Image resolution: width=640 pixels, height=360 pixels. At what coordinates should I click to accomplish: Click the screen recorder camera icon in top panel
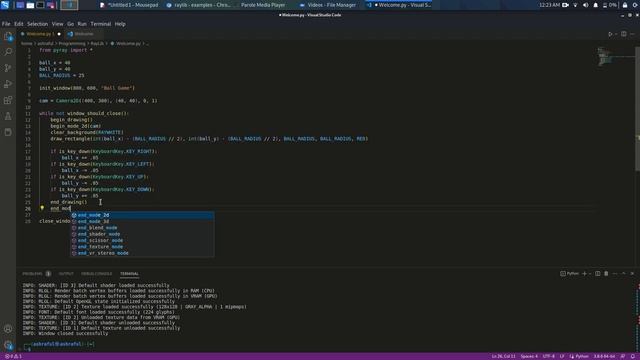565,5
